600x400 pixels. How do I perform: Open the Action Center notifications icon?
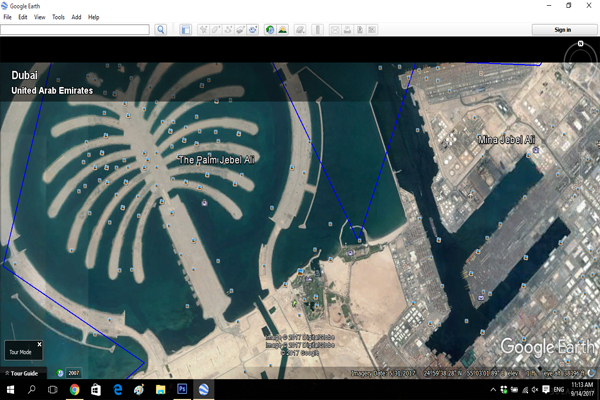[546, 390]
